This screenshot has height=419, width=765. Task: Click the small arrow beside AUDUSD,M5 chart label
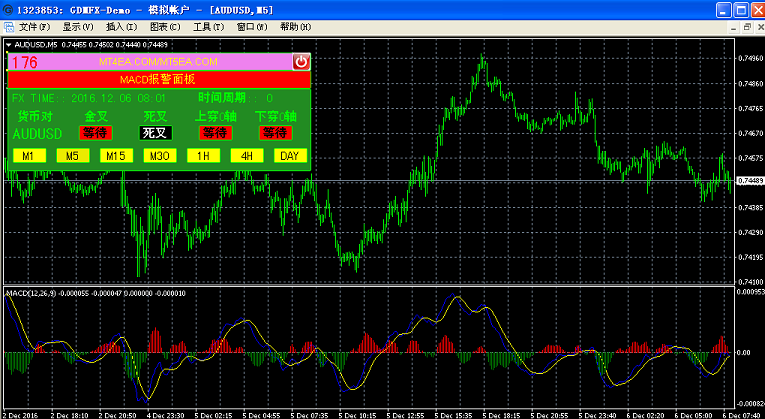9,45
